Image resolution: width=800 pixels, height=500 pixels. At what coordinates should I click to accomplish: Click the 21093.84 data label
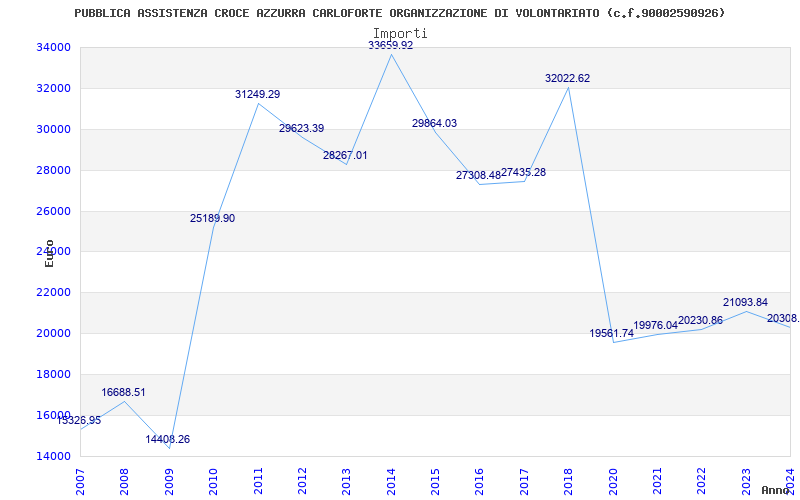745,303
